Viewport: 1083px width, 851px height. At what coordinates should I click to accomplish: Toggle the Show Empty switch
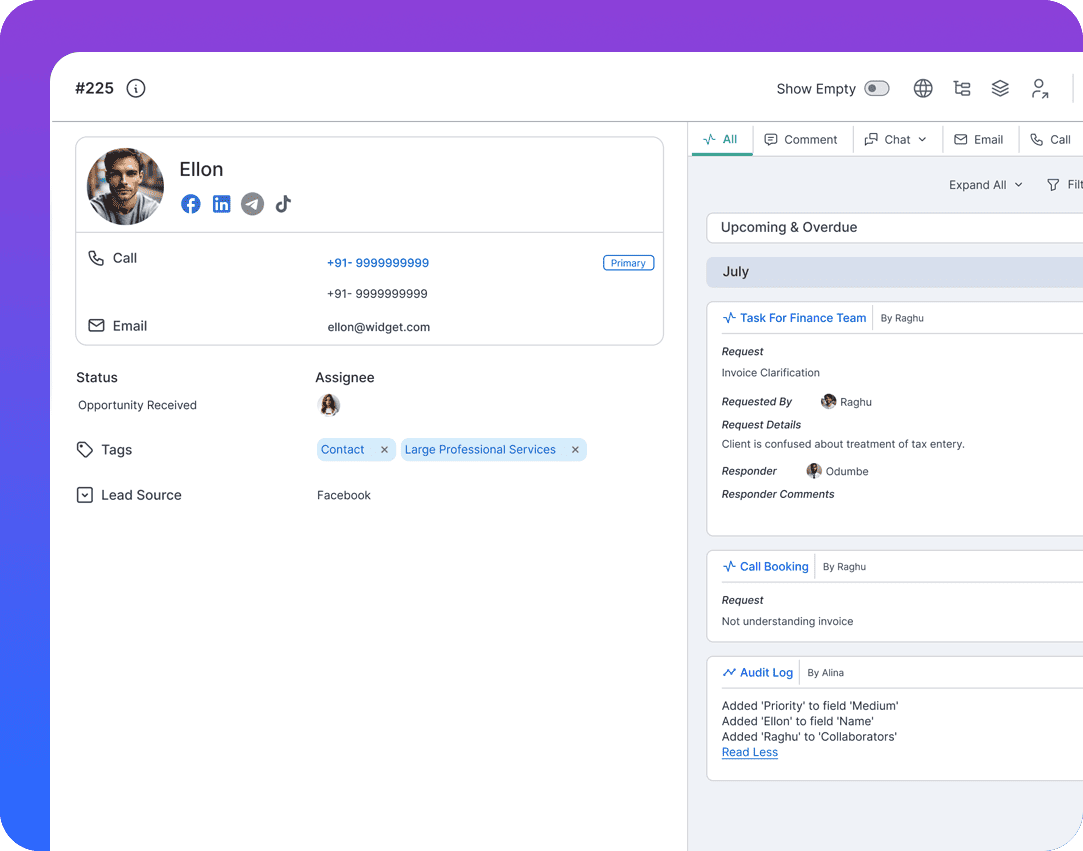pyautogui.click(x=877, y=88)
